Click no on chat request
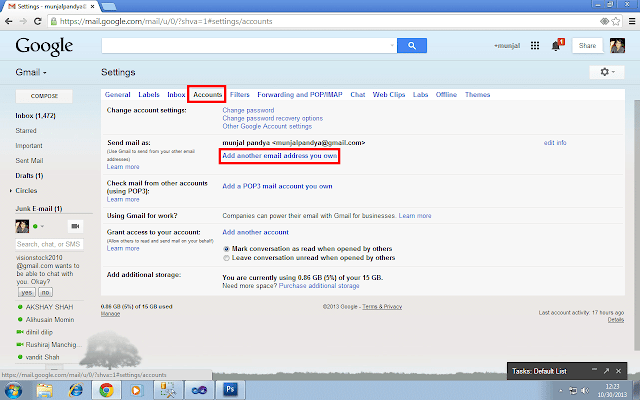Image resolution: width=640 pixels, height=400 pixels. (x=45, y=292)
